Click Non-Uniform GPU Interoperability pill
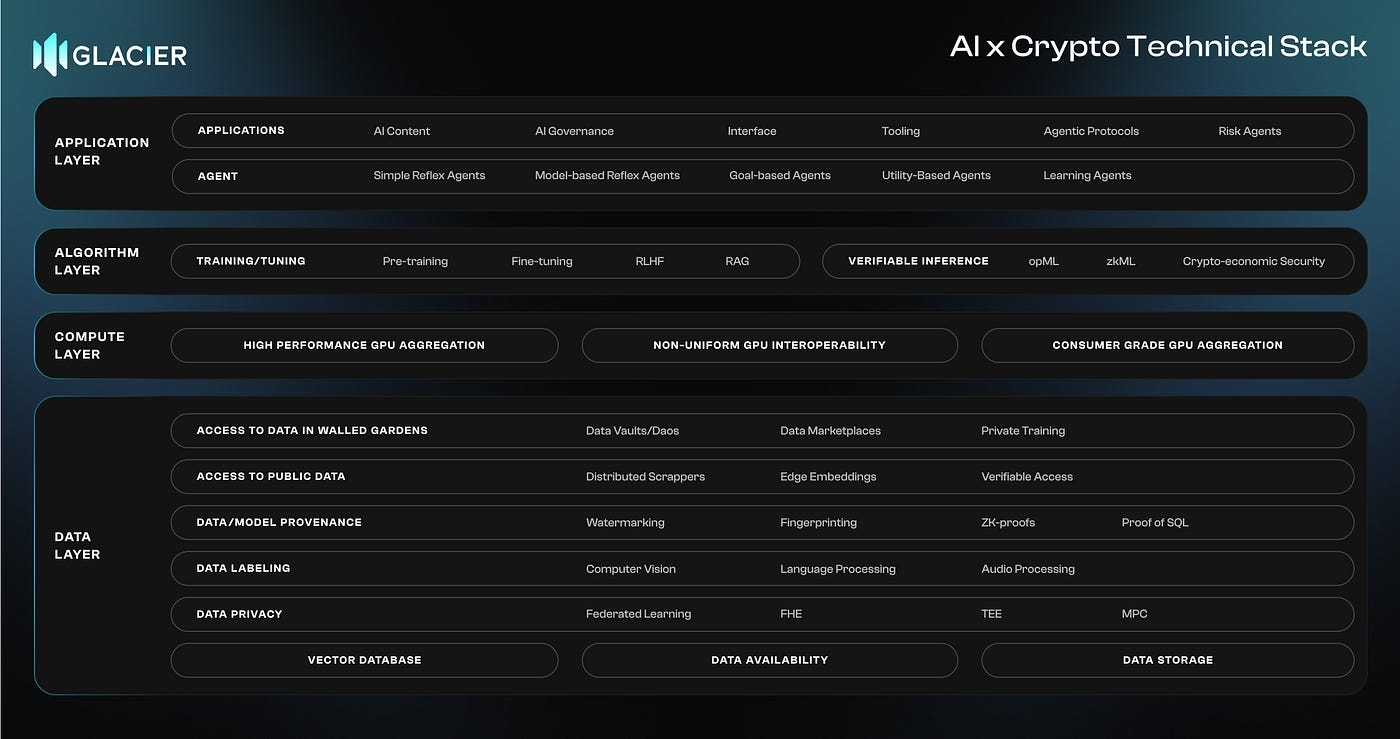The width and height of the screenshot is (1400, 739). (769, 345)
